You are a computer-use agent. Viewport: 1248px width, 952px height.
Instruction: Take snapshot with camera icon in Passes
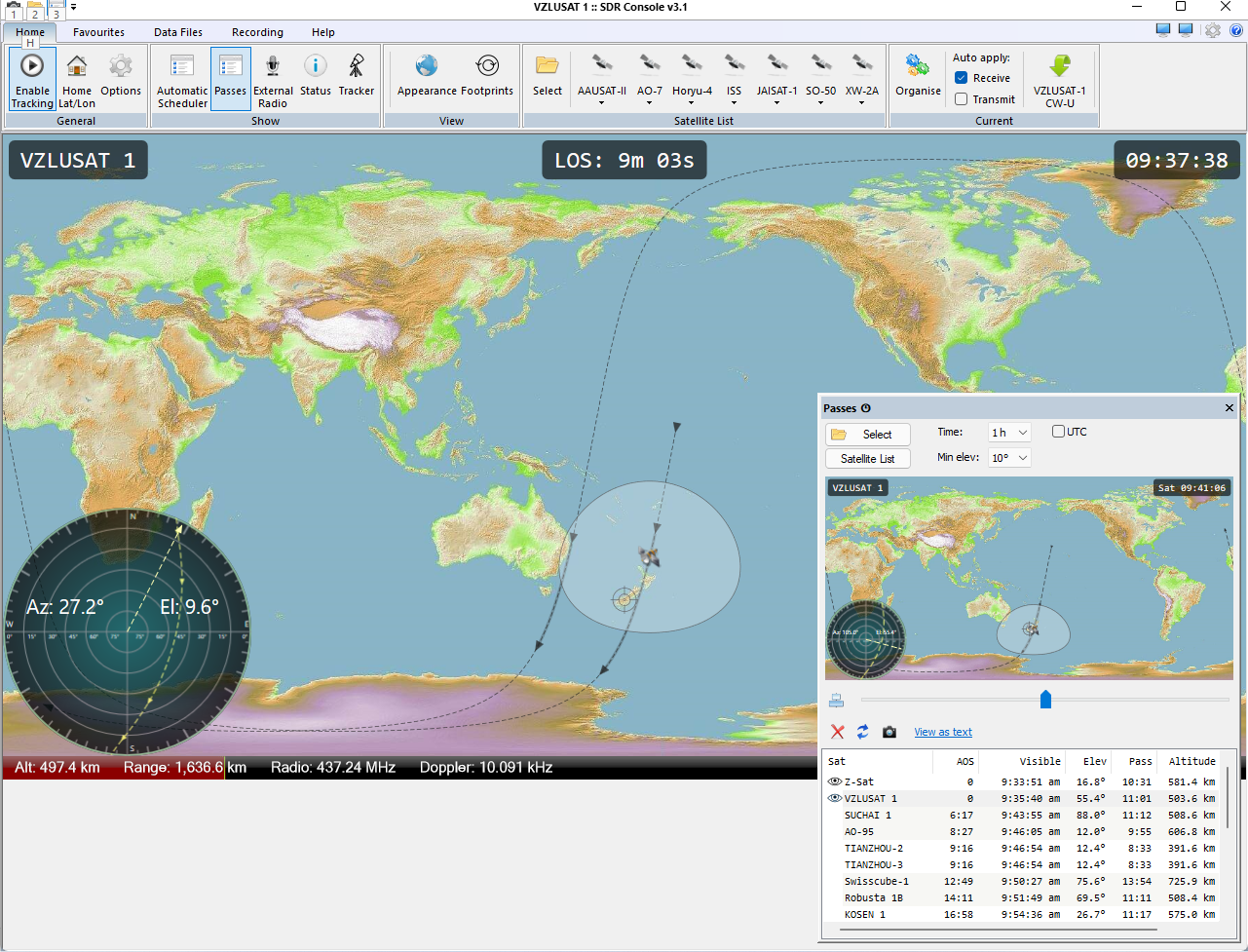point(889,732)
